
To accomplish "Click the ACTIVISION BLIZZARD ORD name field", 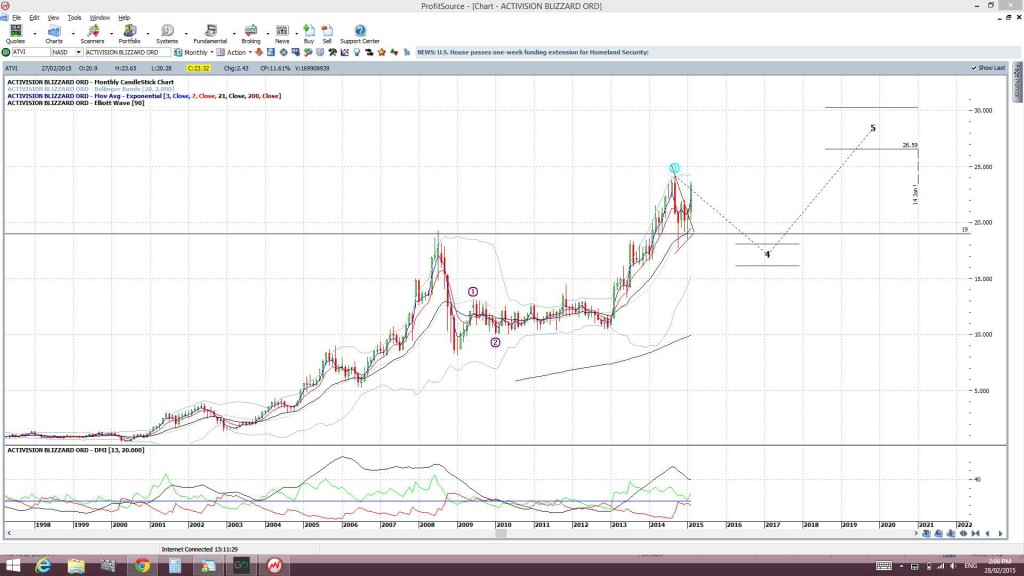I will point(127,52).
